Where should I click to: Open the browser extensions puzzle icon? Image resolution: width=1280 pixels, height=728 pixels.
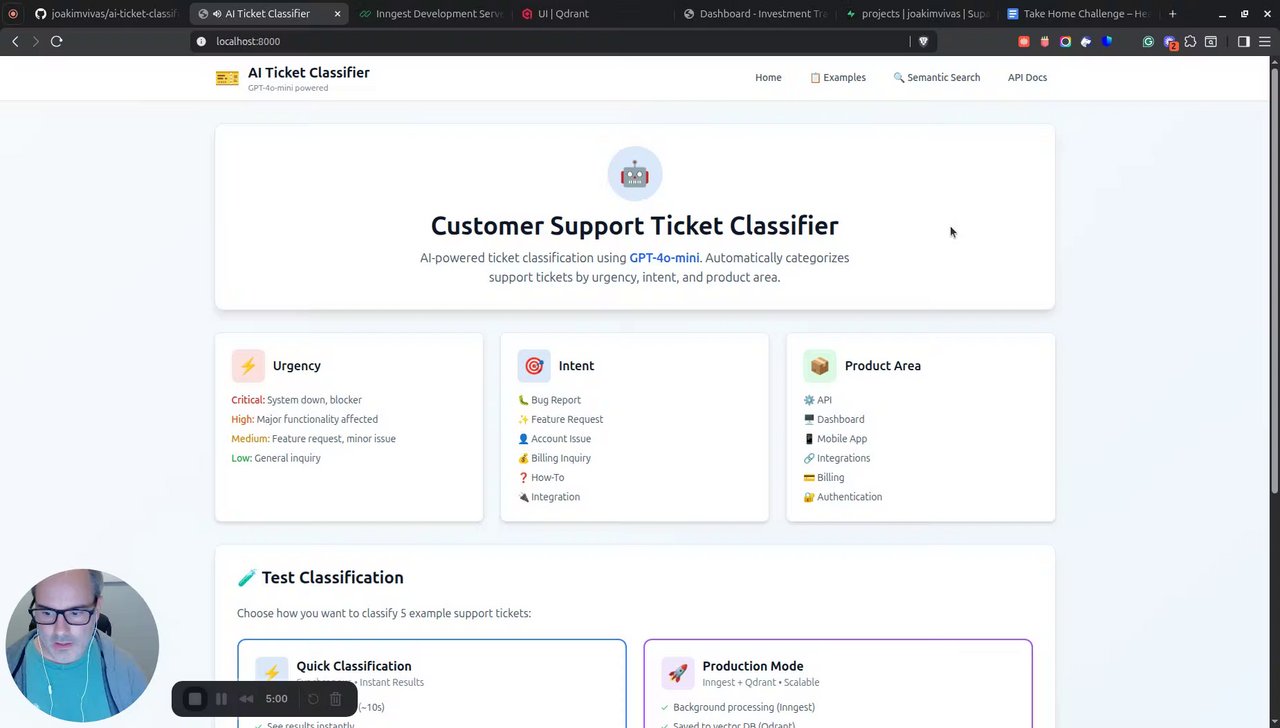point(1190,41)
